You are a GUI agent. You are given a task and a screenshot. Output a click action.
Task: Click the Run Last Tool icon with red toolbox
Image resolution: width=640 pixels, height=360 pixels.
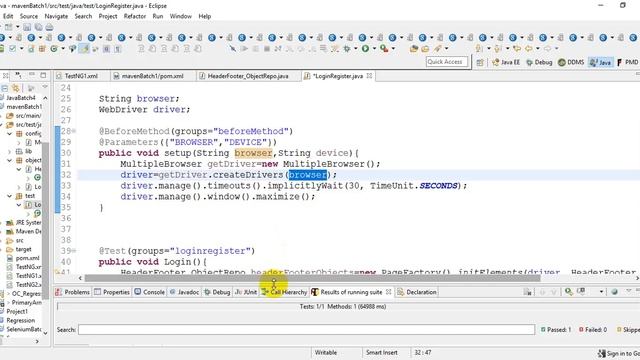coord(384,49)
